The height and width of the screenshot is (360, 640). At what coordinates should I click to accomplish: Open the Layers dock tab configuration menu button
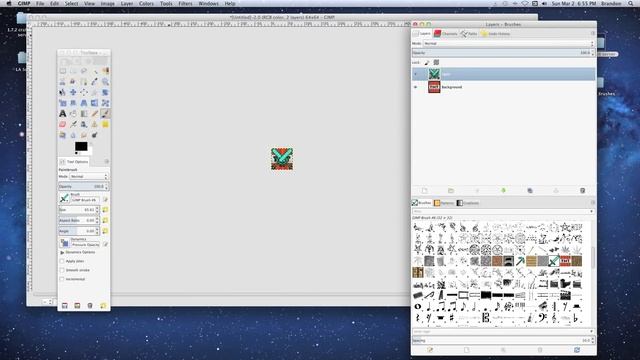pos(593,33)
